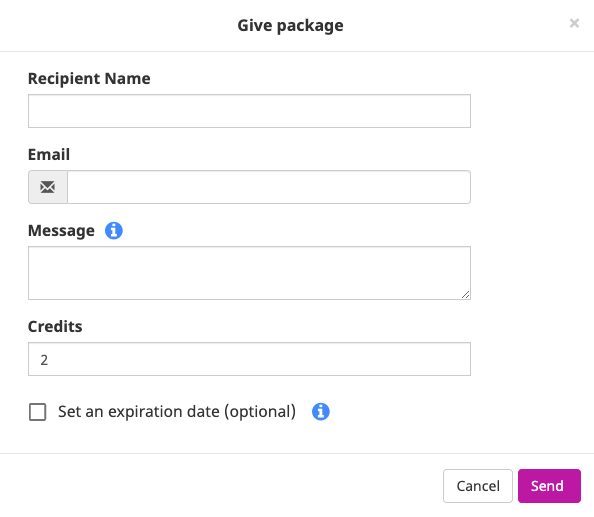Focus the Recipient Name input field
Screen dimensions: 594x517
249,111
